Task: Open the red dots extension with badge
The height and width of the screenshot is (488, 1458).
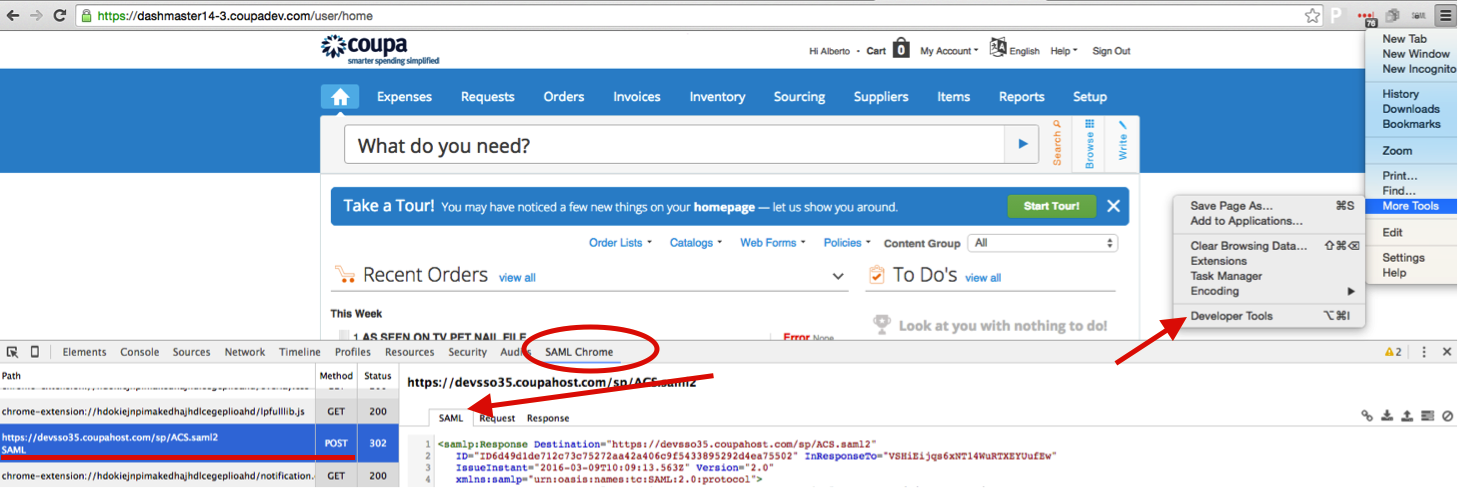Action: 1366,17
